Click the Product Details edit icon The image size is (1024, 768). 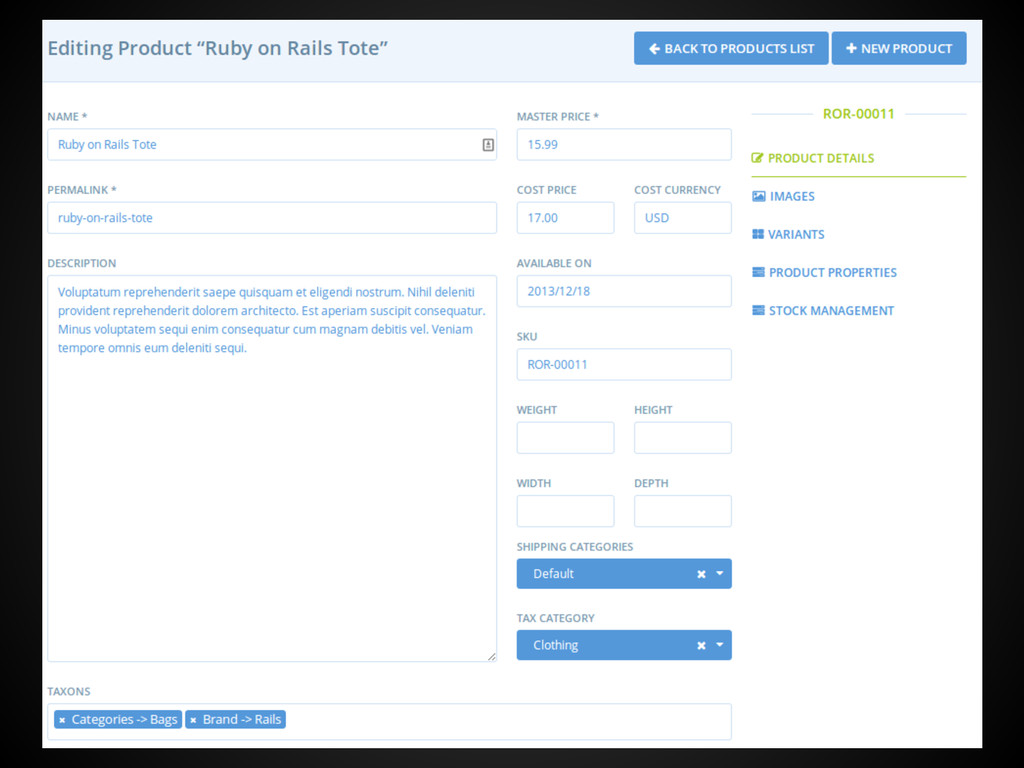point(757,158)
